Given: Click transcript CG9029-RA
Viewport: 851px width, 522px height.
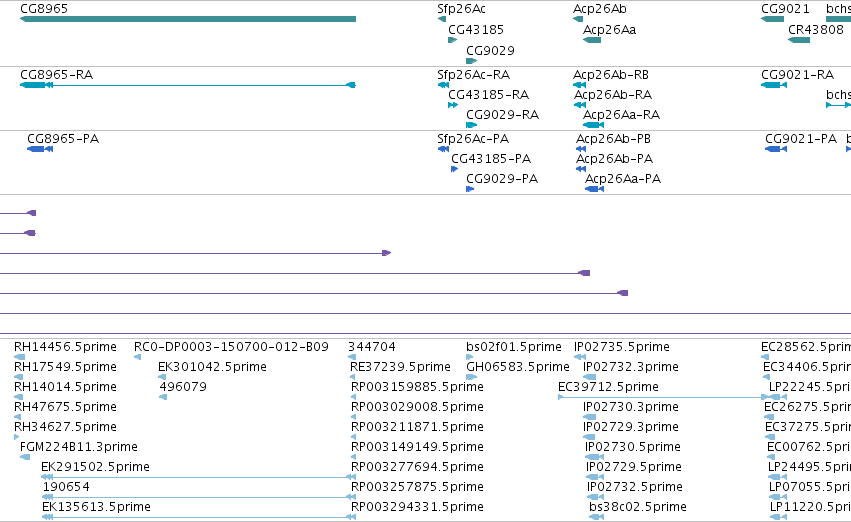Looking at the screenshot, I should pyautogui.click(x=472, y=125).
